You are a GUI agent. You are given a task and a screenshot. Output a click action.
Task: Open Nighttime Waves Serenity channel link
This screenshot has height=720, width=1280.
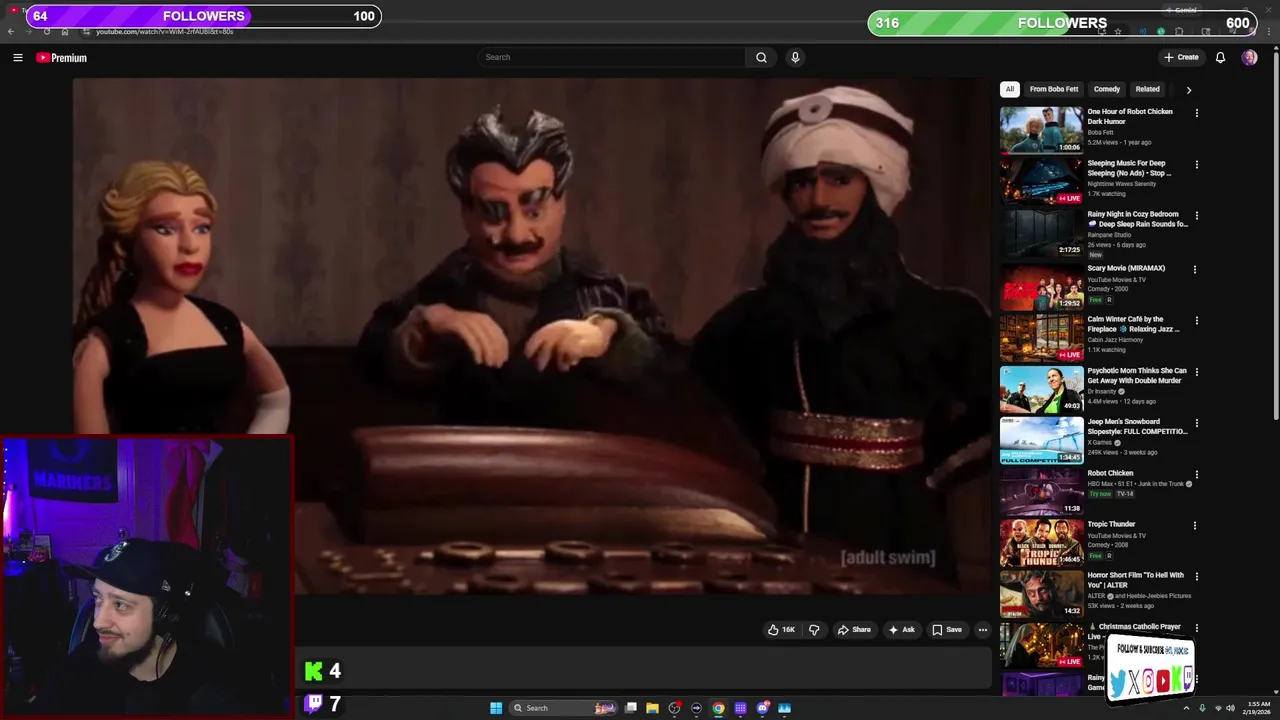pos(1121,184)
